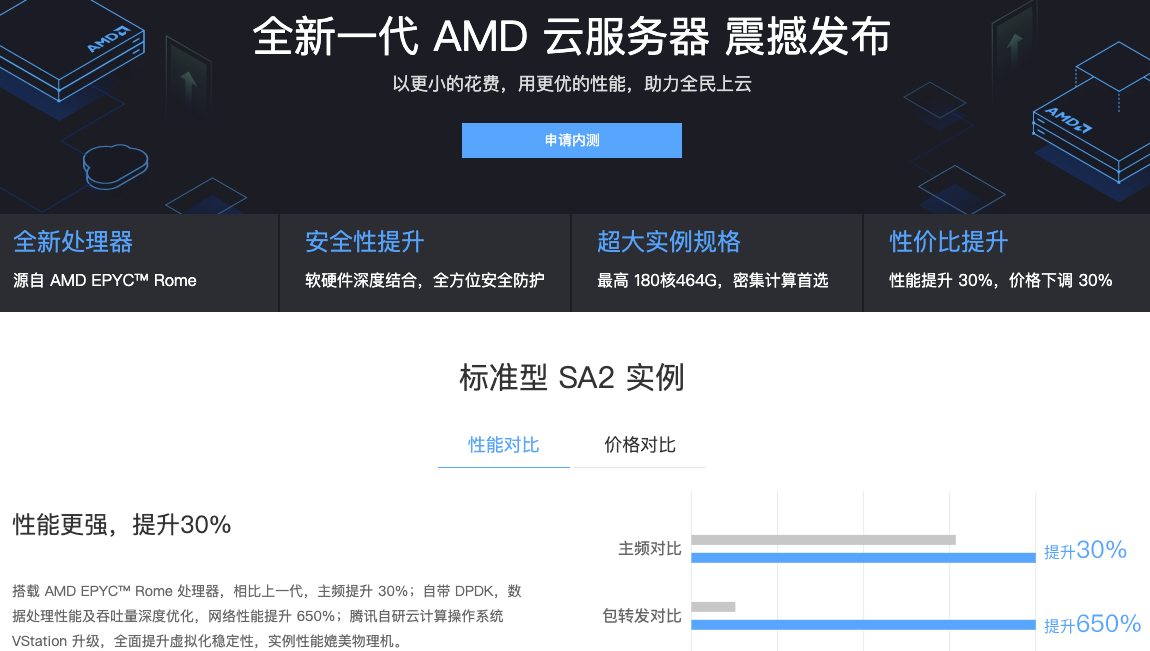Select the 性价比提升 feature heading
This screenshot has height=651, width=1150.
pos(949,241)
